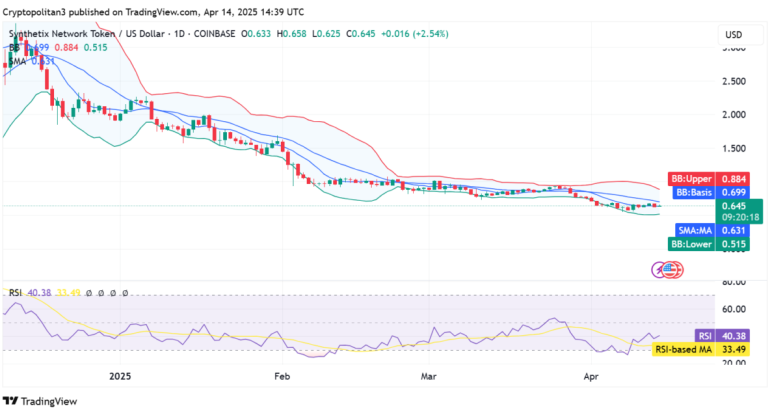The height and width of the screenshot is (415, 770).
Task: Click the RSI indicator legend label
Action: [15, 293]
